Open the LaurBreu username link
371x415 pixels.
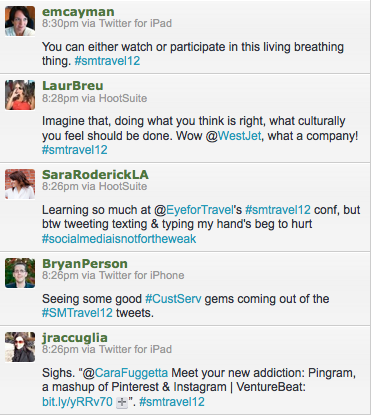pos(73,86)
